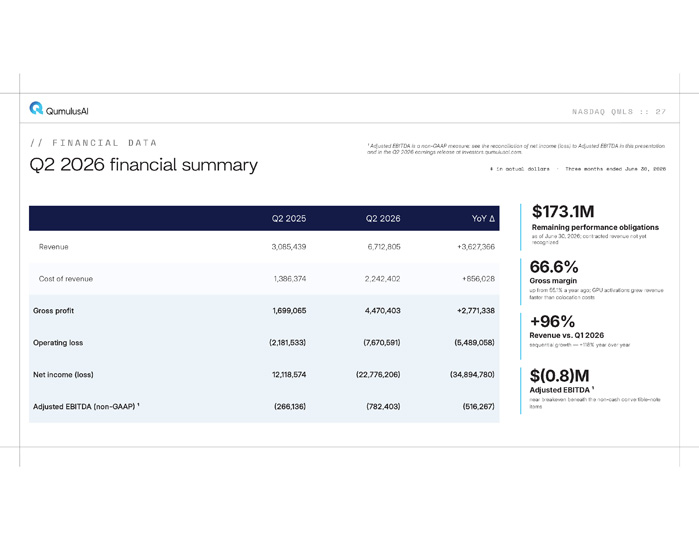This screenshot has width=699, height=540.
Task: Select the Adjusted EBITDA (non-GAAP) row label
Action: pyautogui.click(x=86, y=407)
